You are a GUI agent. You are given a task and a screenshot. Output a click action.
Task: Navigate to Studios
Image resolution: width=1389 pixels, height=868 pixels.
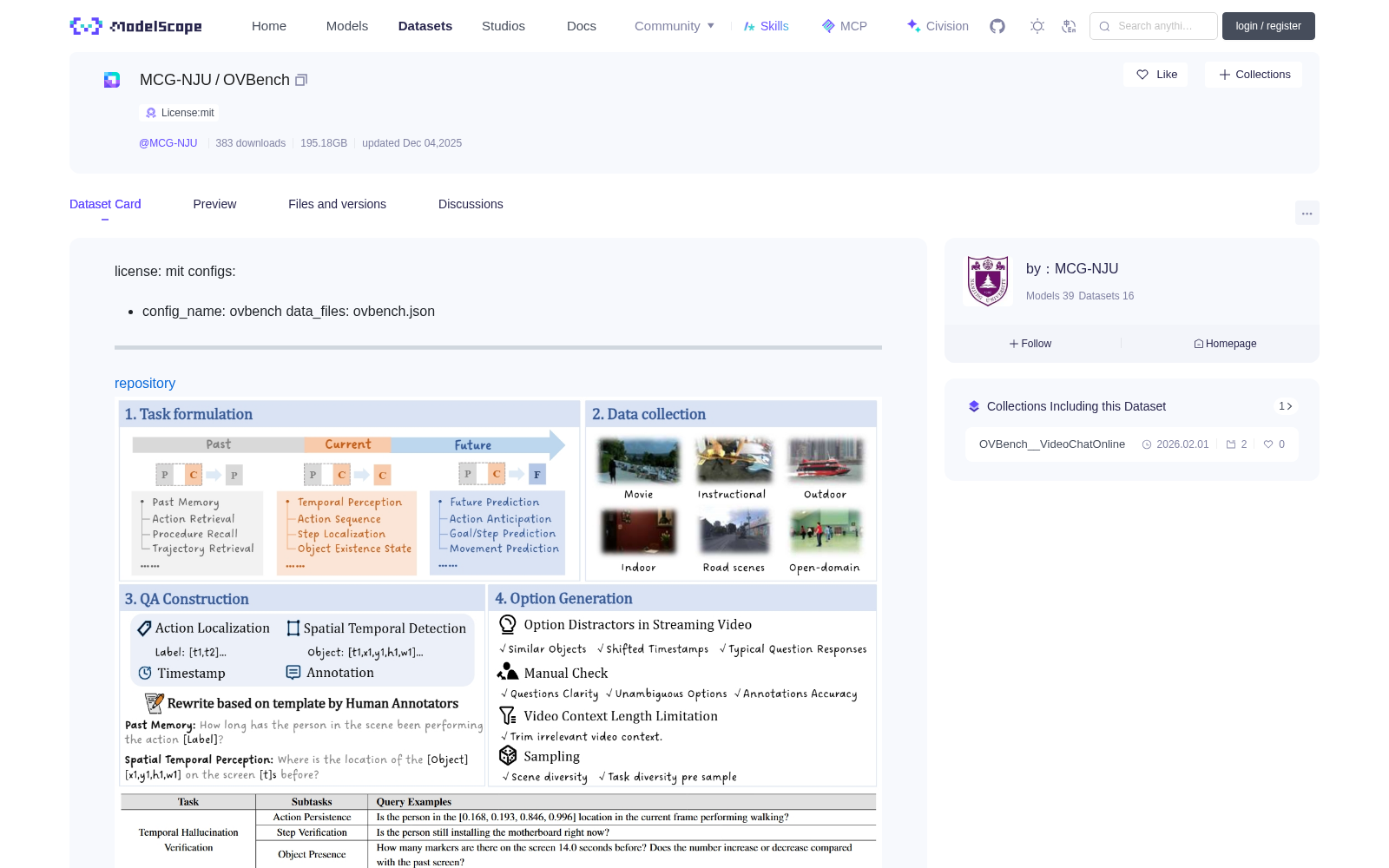pyautogui.click(x=504, y=26)
